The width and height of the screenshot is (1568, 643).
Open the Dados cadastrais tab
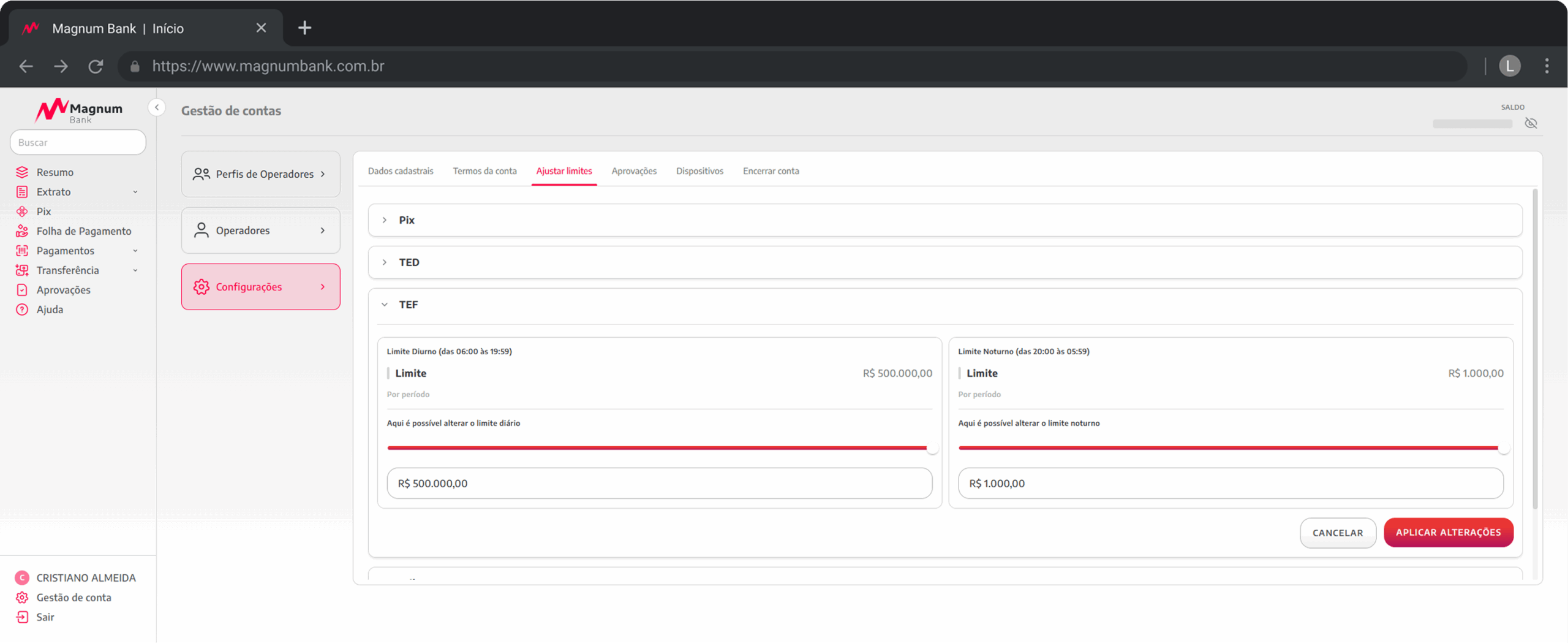coord(401,171)
